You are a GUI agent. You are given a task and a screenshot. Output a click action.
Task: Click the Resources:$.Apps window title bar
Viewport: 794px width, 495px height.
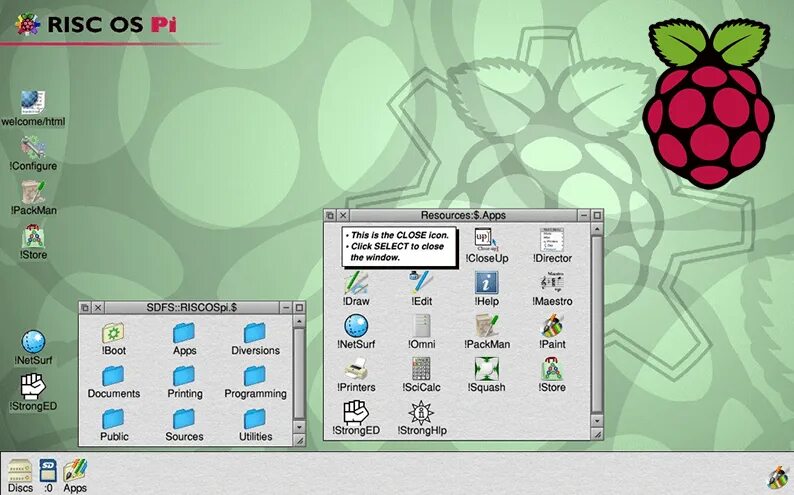(463, 215)
